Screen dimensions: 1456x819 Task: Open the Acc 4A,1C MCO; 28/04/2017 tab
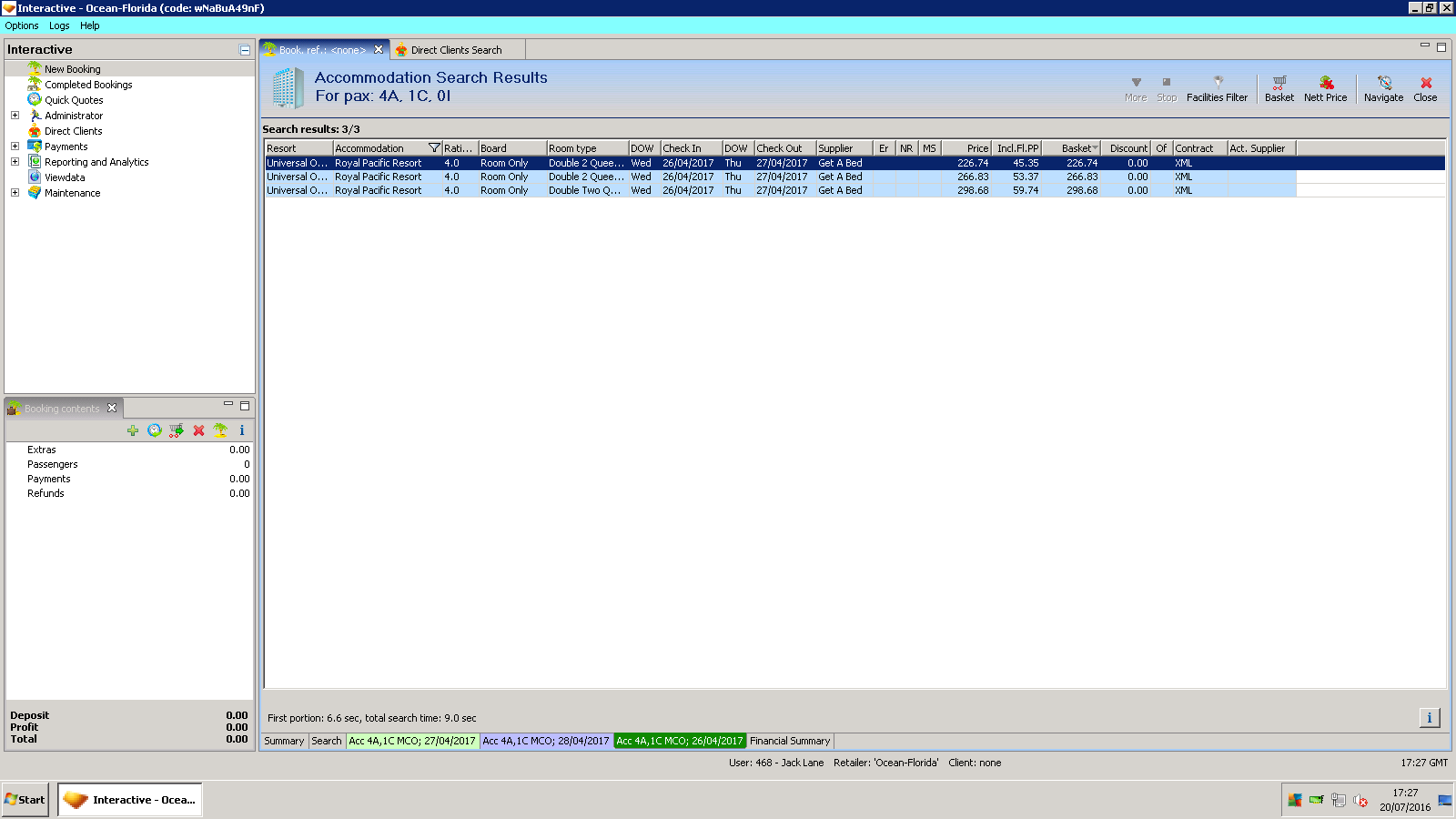(546, 741)
